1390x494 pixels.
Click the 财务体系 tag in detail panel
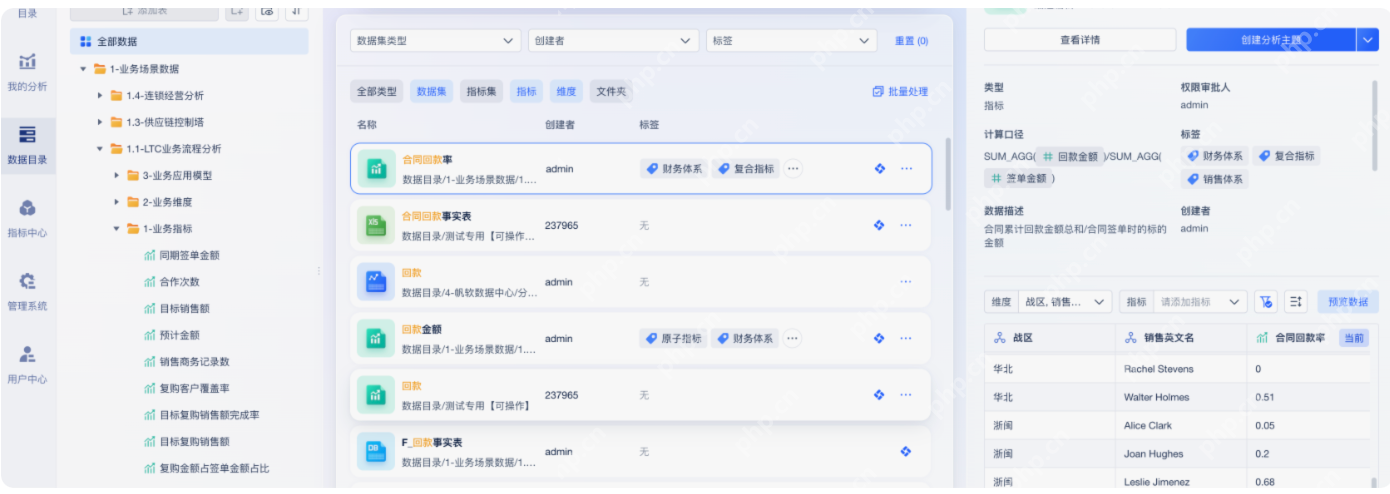point(1214,156)
